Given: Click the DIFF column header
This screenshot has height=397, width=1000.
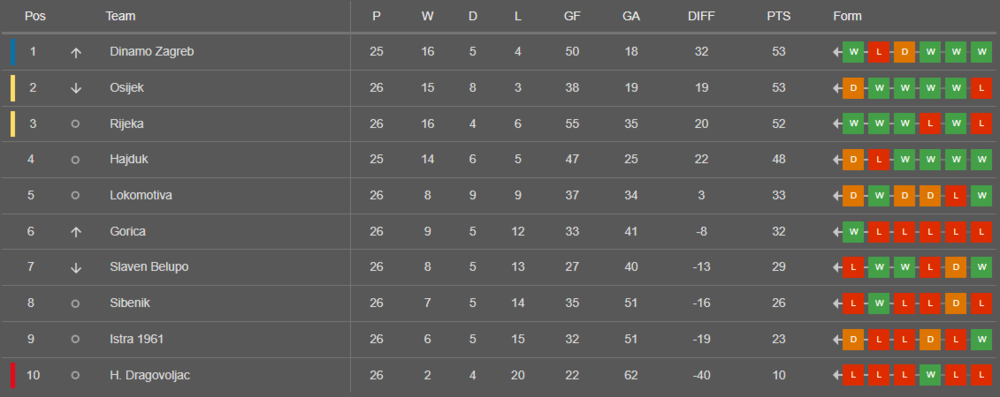Looking at the screenshot, I should tap(702, 17).
